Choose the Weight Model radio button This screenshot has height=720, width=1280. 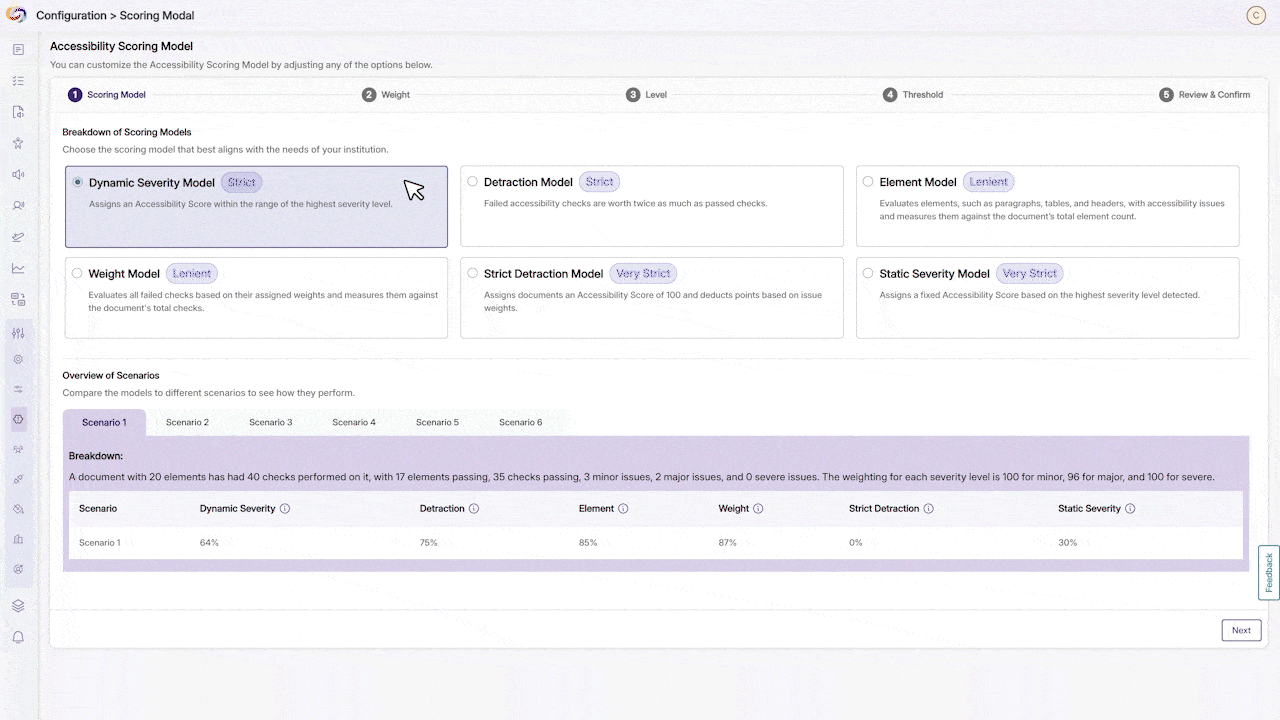tap(77, 273)
